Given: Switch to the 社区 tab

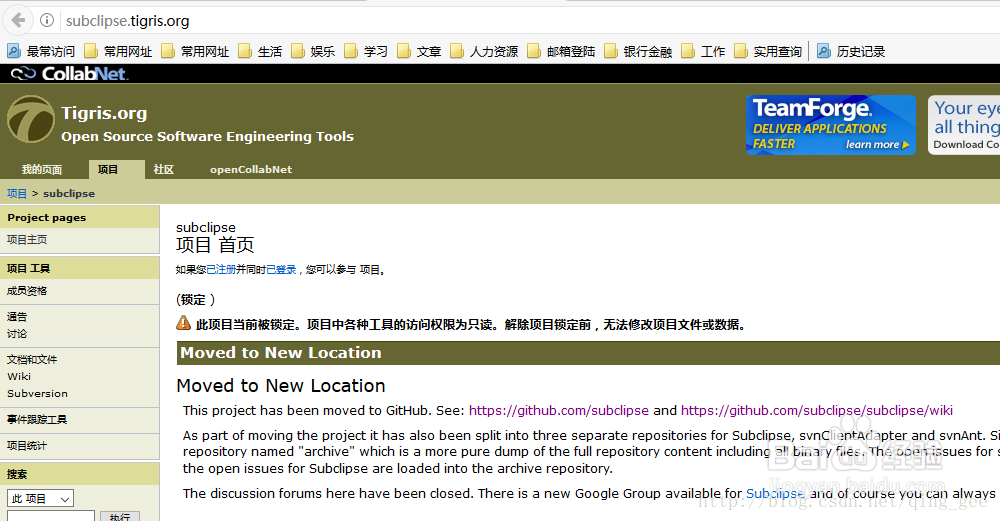Looking at the screenshot, I should coord(164,170).
